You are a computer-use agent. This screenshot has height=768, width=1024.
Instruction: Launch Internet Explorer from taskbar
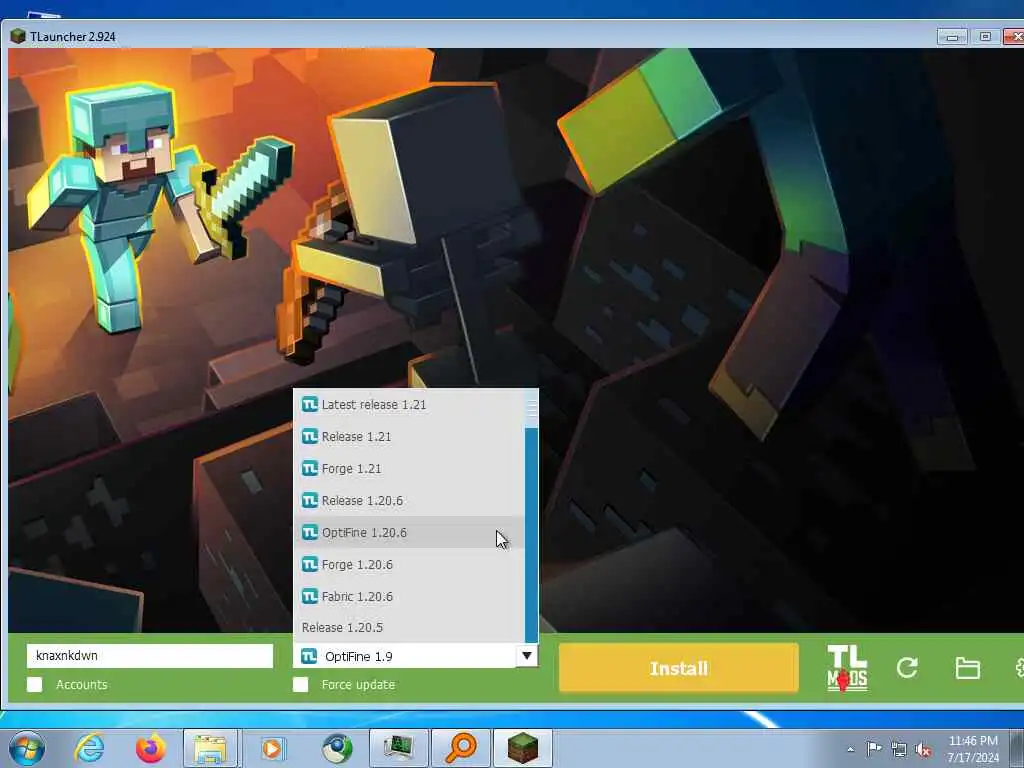pyautogui.click(x=90, y=748)
